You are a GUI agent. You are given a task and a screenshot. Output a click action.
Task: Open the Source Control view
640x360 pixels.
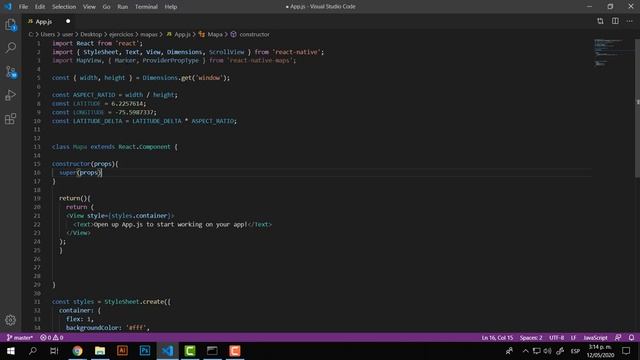click(11, 72)
